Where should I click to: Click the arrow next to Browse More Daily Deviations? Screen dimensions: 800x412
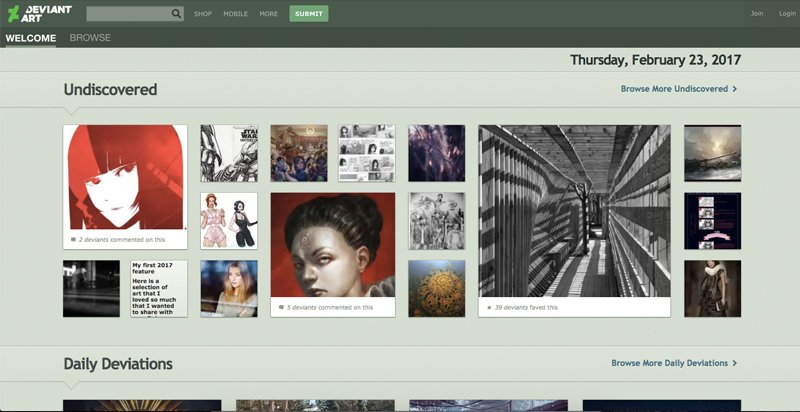pos(735,363)
